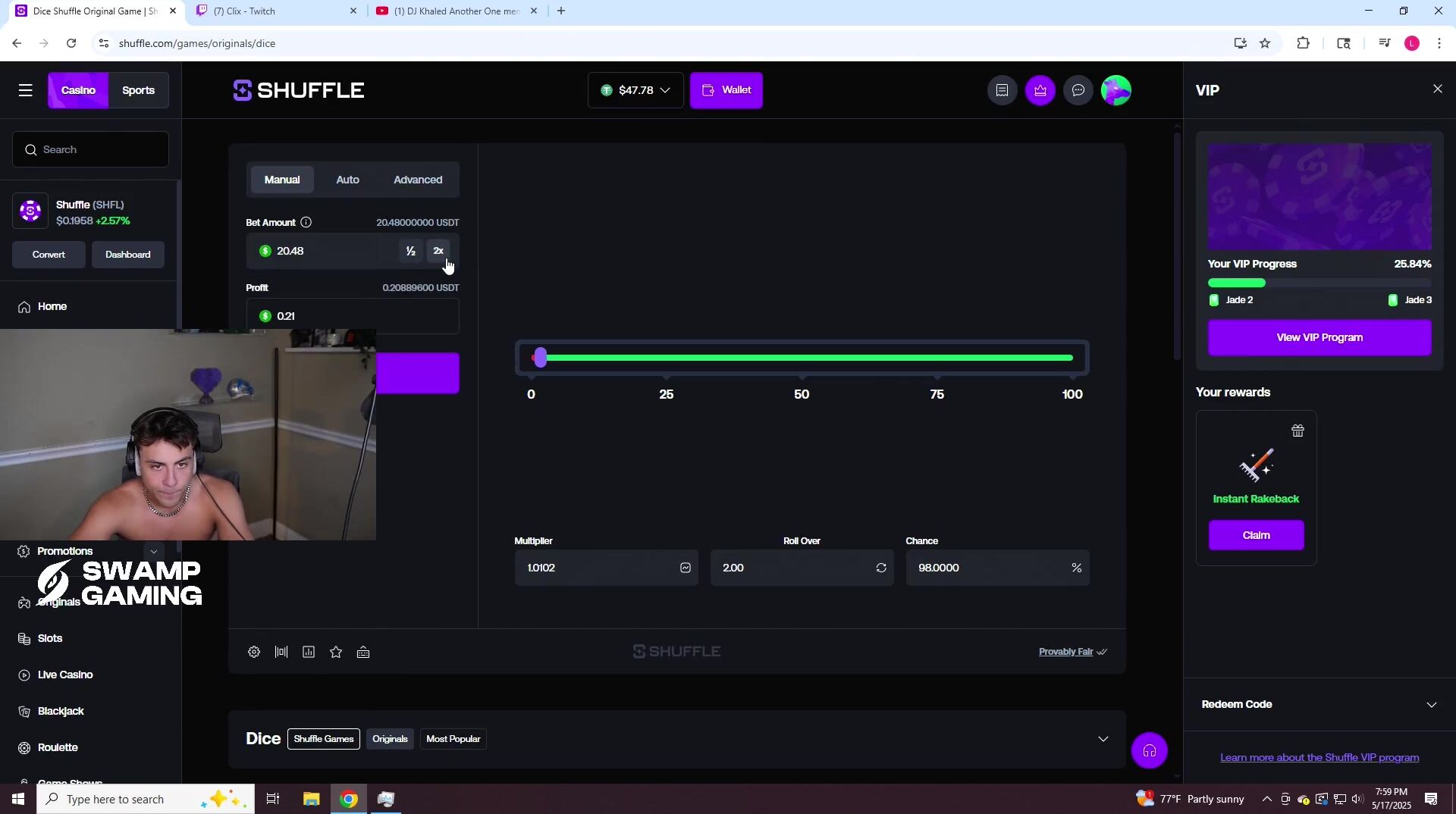Click the Shuffle SHFL token icon
This screenshot has height=814, width=1456.
pyautogui.click(x=30, y=211)
